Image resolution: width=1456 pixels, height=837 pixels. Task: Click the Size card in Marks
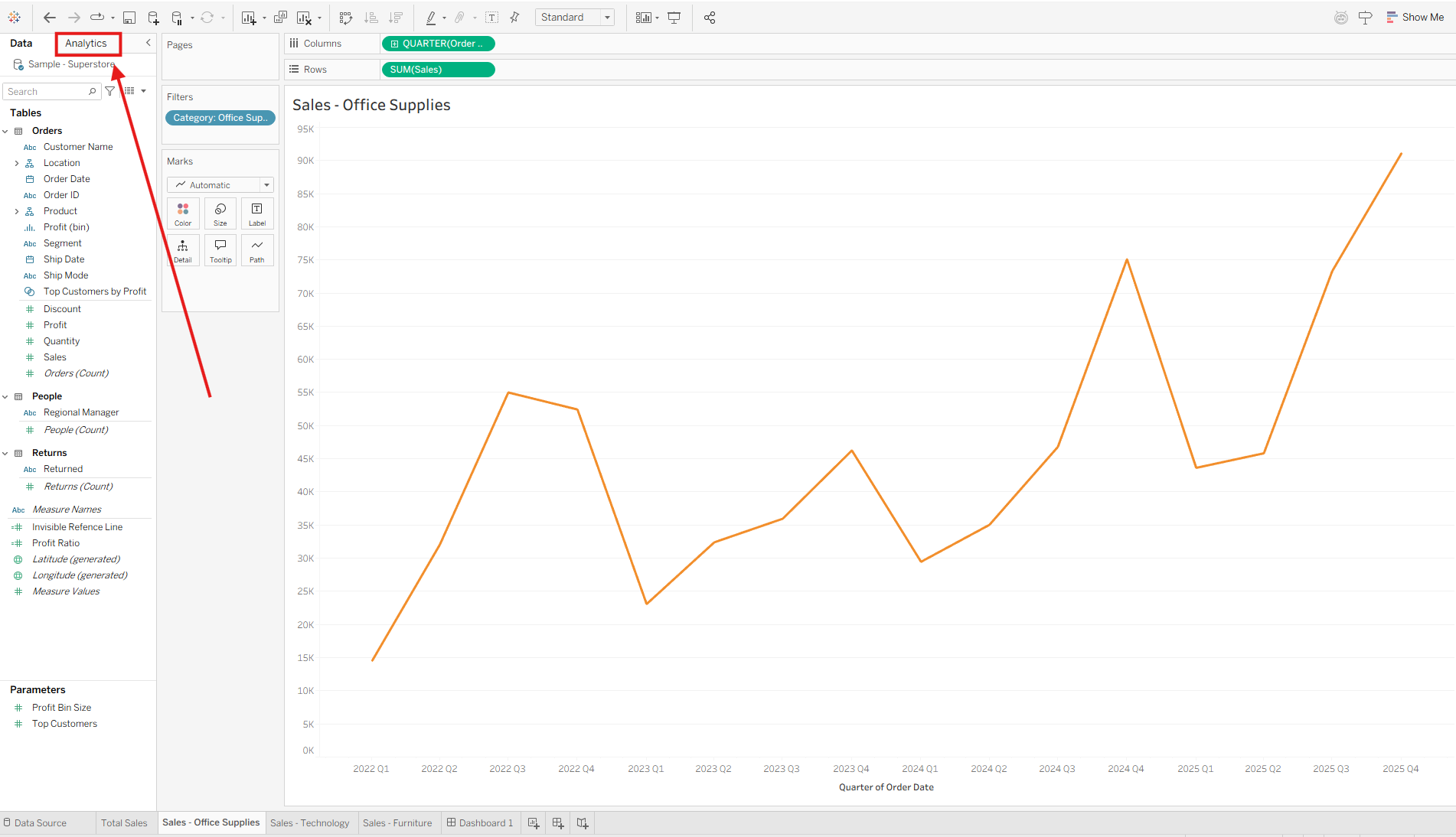pos(220,213)
